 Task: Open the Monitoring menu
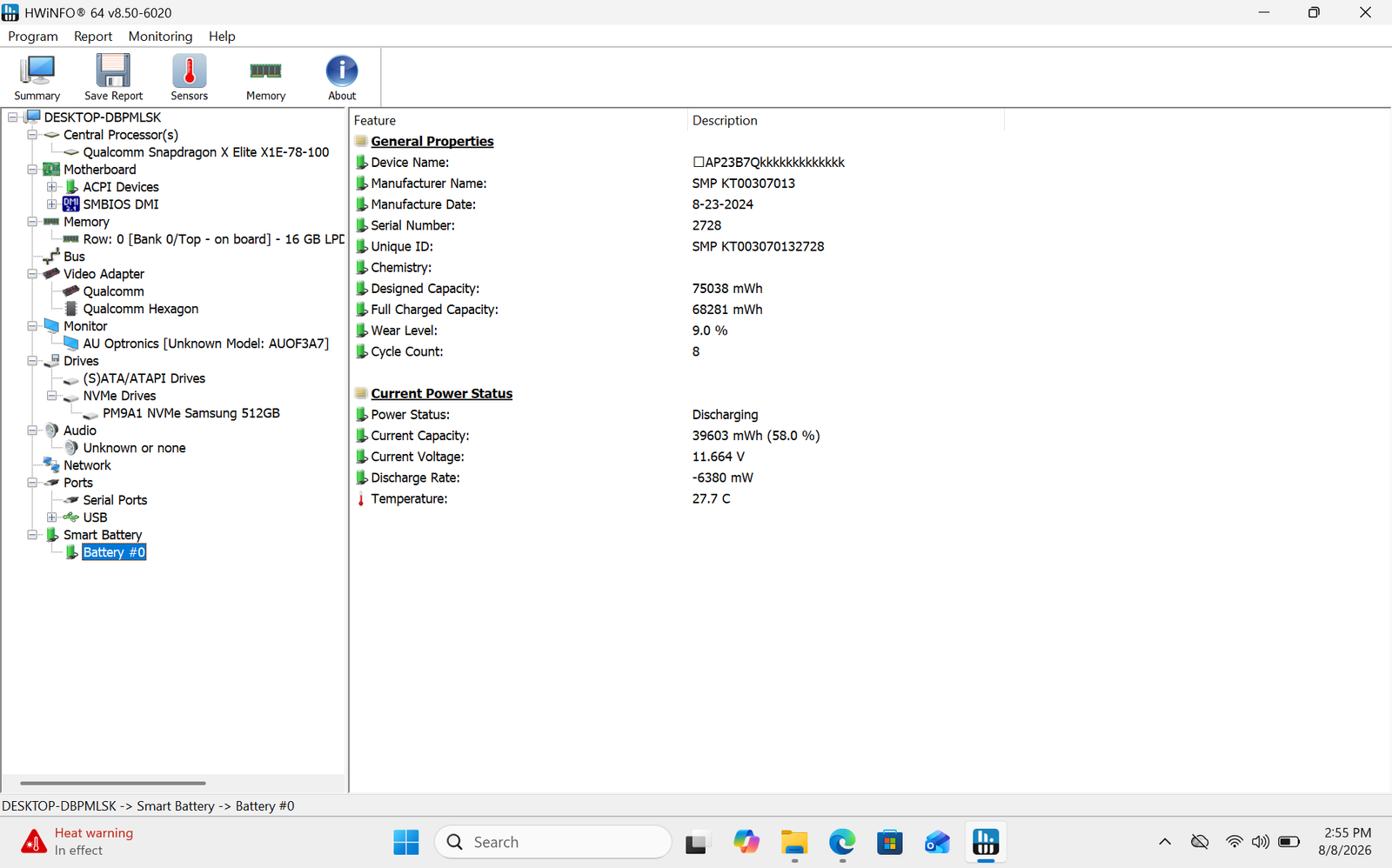point(160,37)
